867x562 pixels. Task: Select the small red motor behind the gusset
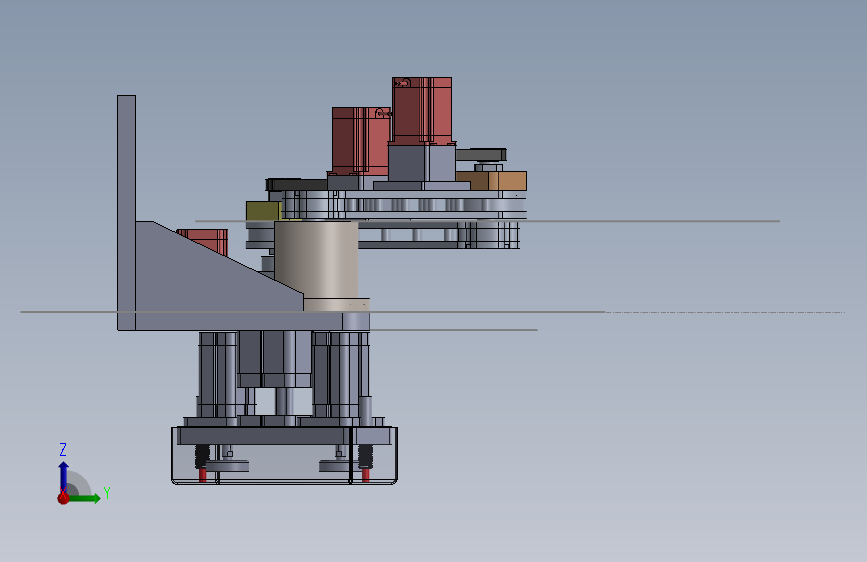(x=209, y=240)
